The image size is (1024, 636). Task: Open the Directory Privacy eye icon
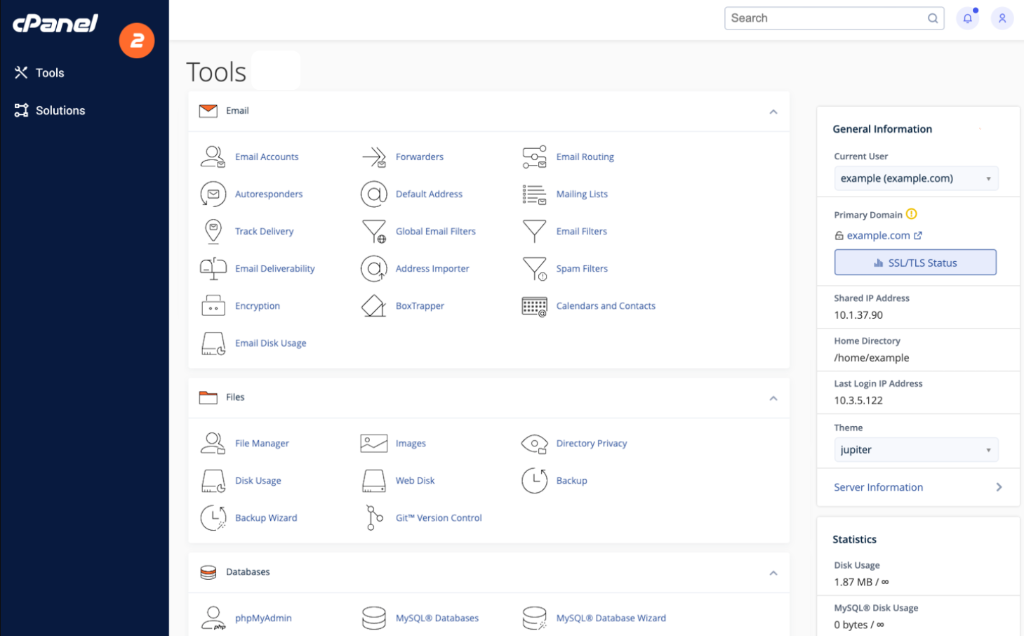[534, 443]
